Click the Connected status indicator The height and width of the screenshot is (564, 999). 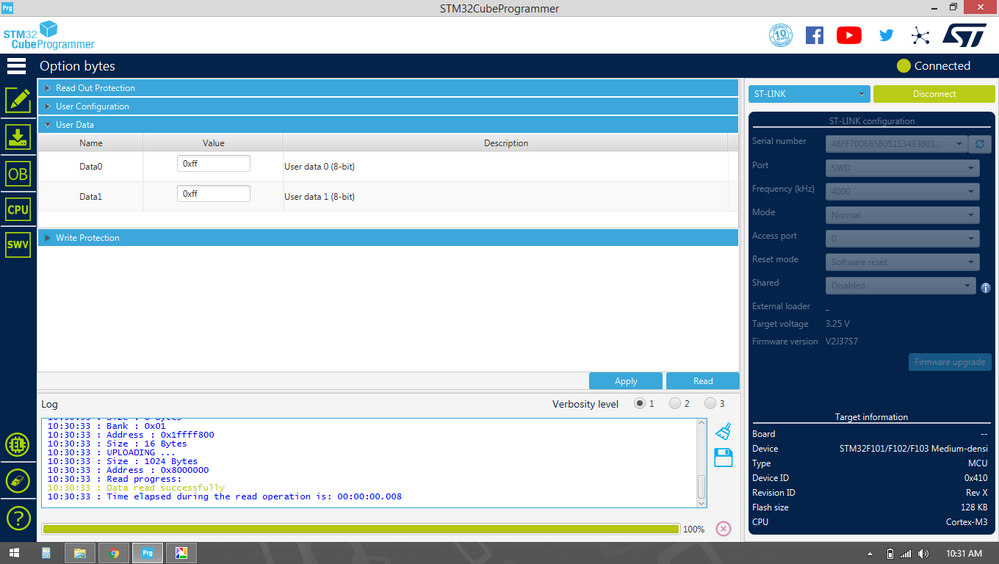(933, 66)
